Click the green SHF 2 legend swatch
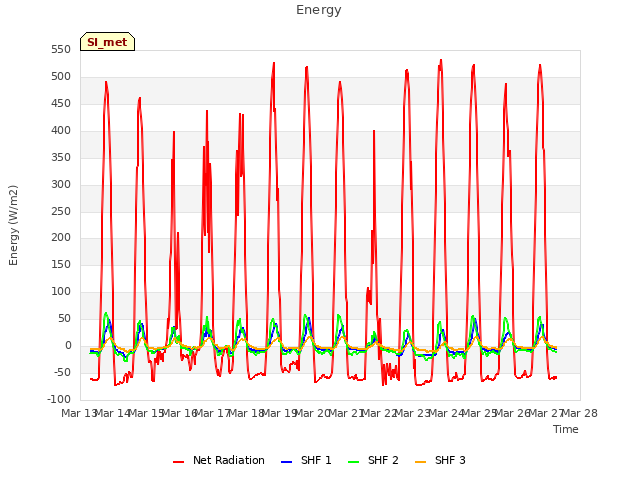640x480 pixels. click(353, 462)
